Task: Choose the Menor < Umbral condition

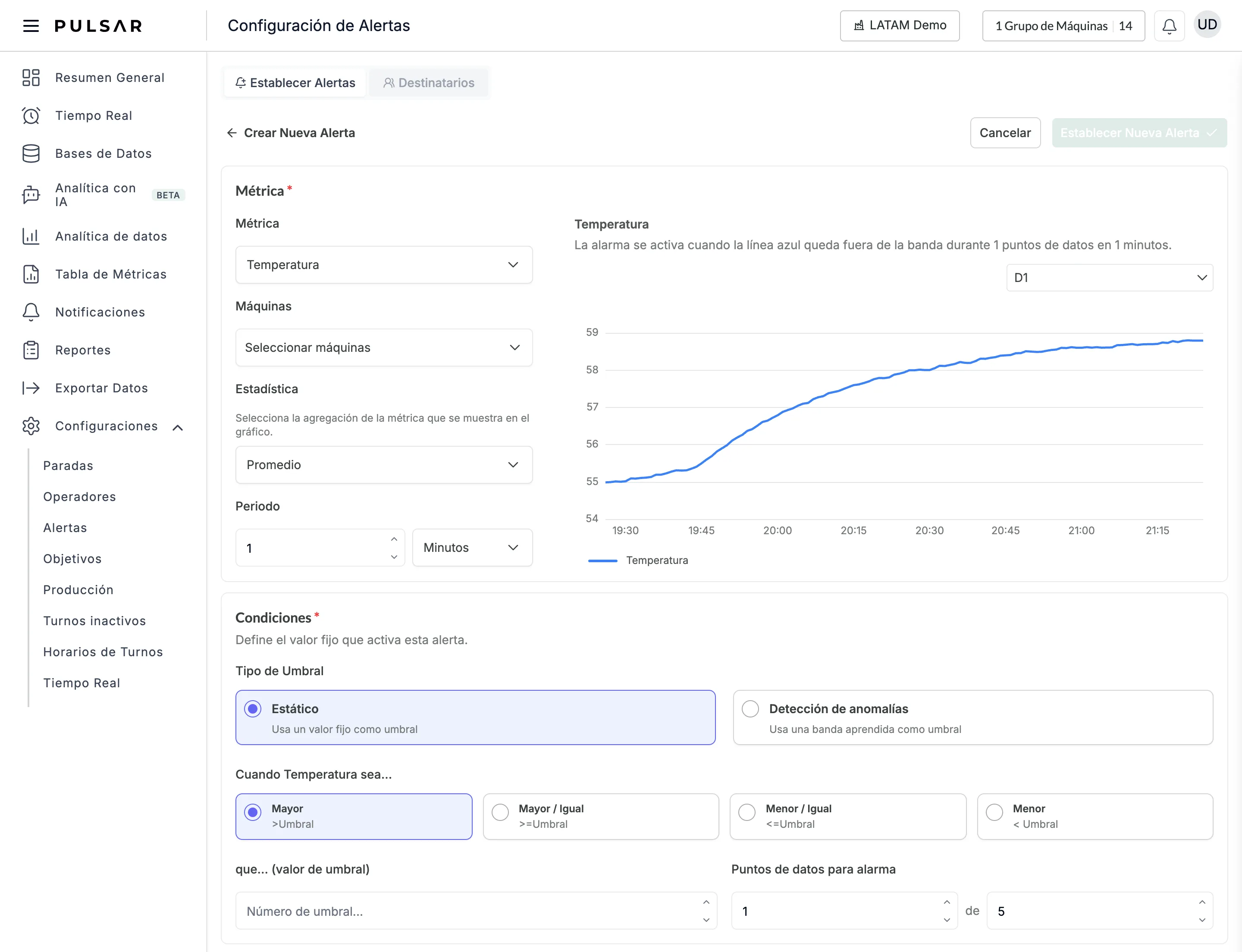Action: [1095, 817]
